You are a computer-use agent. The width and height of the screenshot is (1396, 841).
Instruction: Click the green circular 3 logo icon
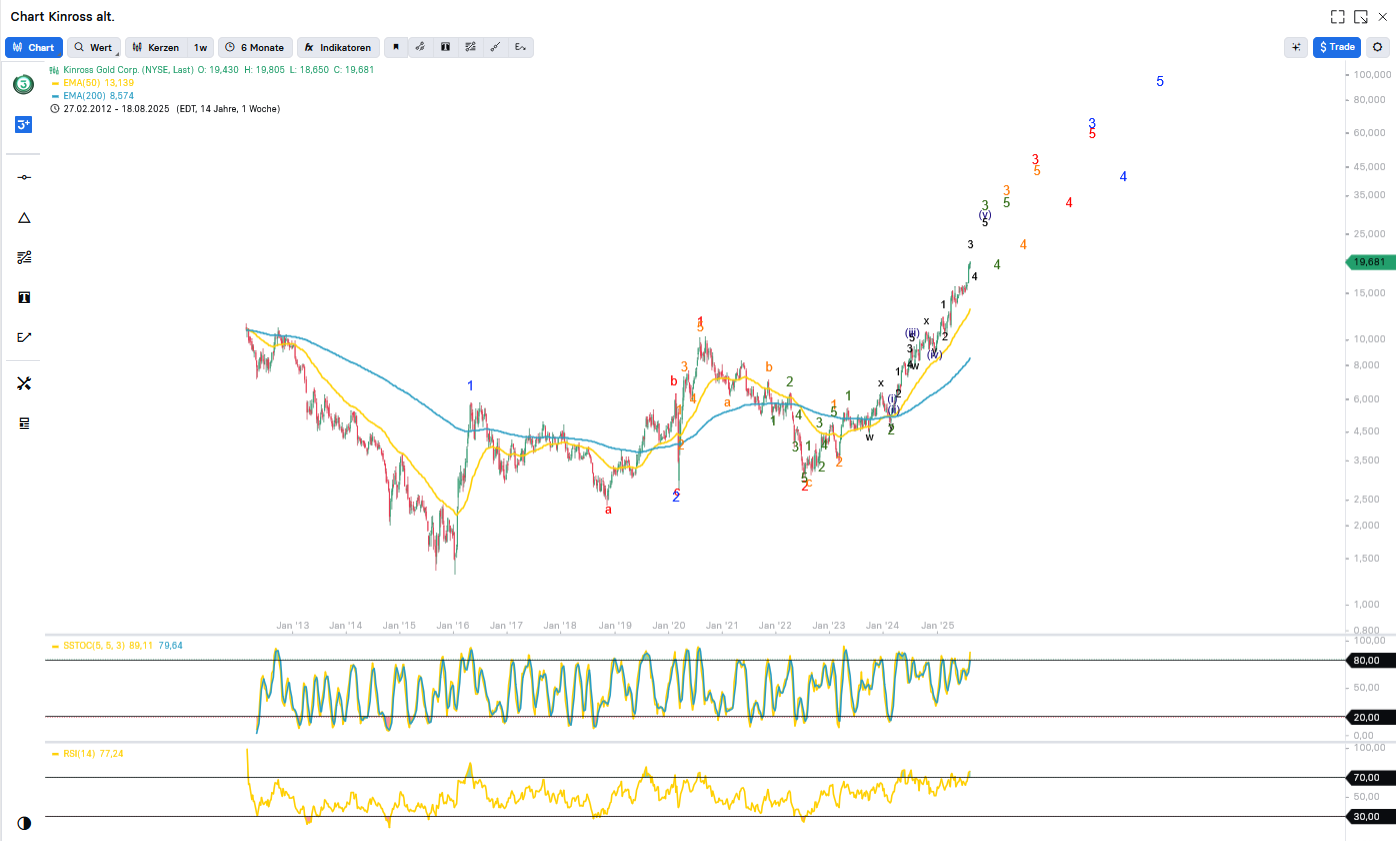pos(23,84)
